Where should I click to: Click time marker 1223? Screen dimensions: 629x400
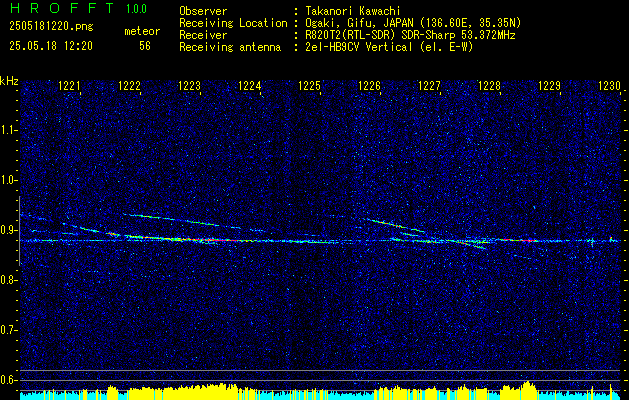tap(189, 86)
